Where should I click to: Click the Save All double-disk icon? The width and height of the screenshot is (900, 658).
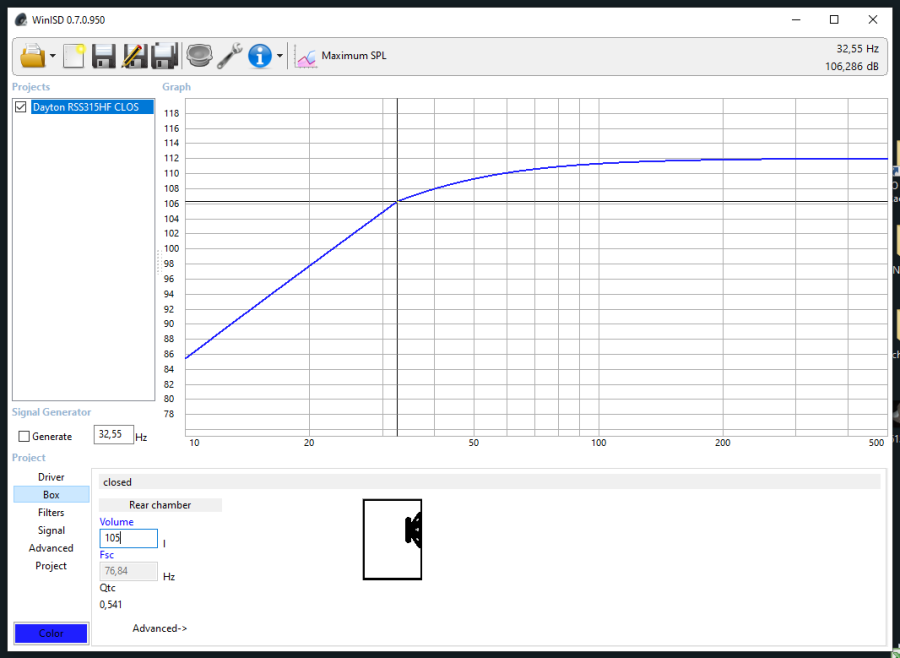pos(165,56)
